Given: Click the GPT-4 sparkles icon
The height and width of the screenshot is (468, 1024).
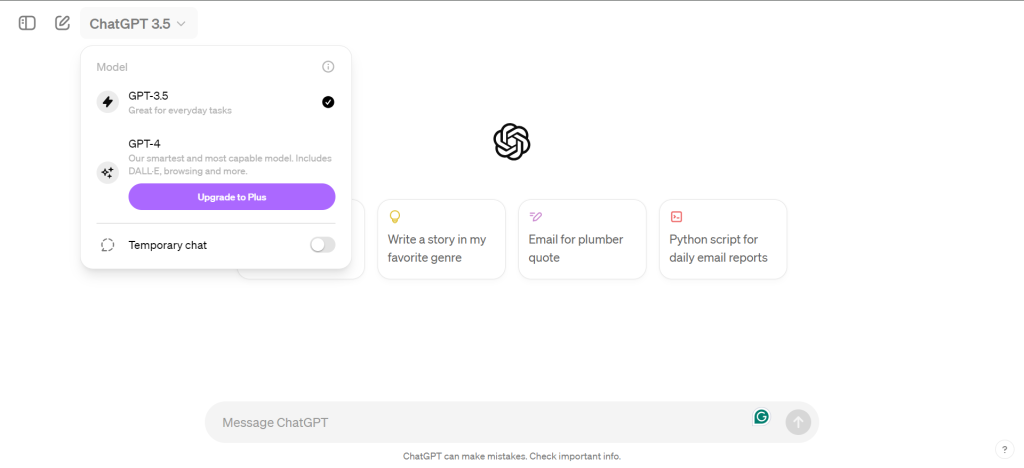Looking at the screenshot, I should coord(108,173).
